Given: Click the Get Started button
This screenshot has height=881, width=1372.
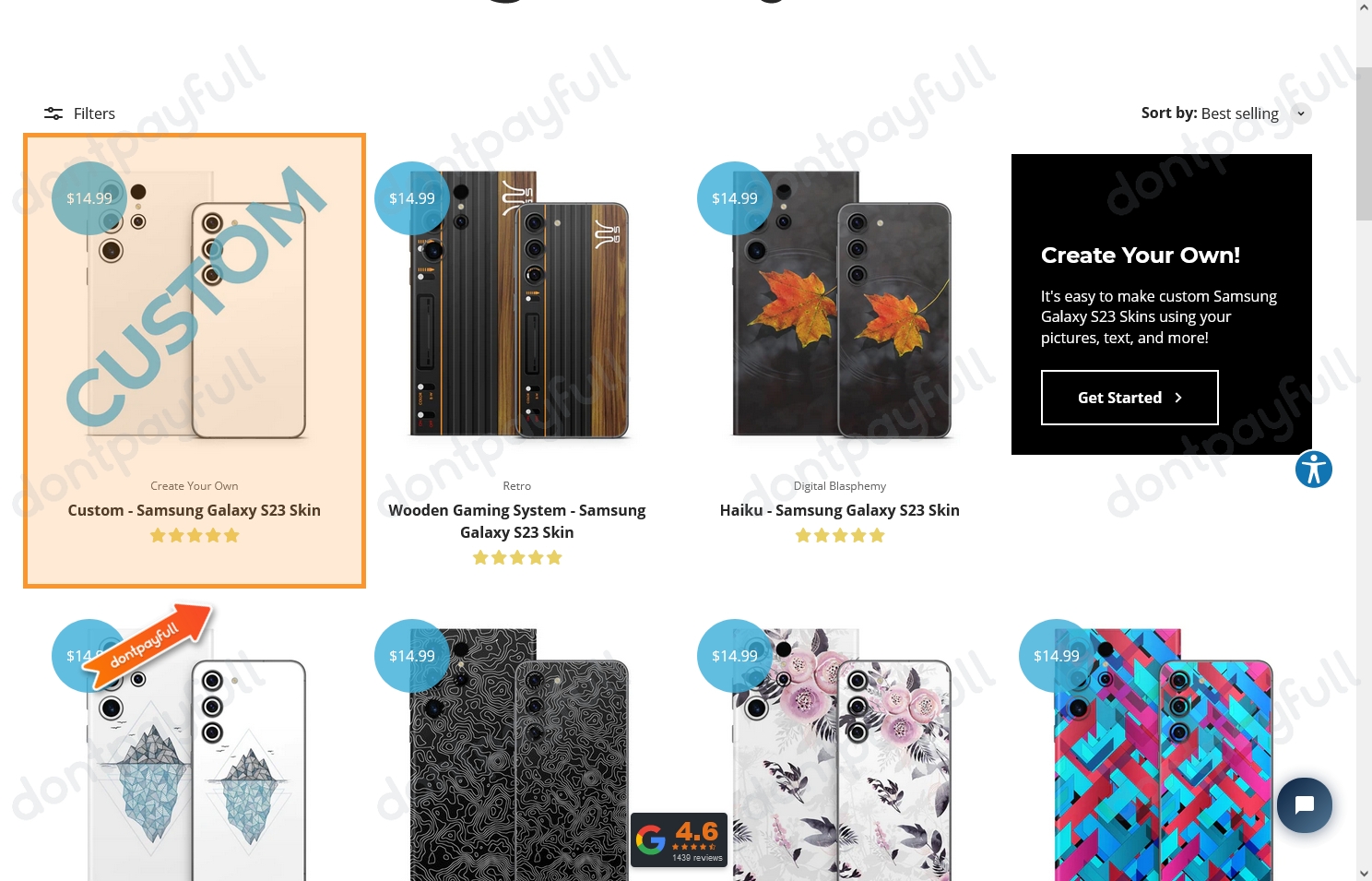Looking at the screenshot, I should click(x=1130, y=398).
